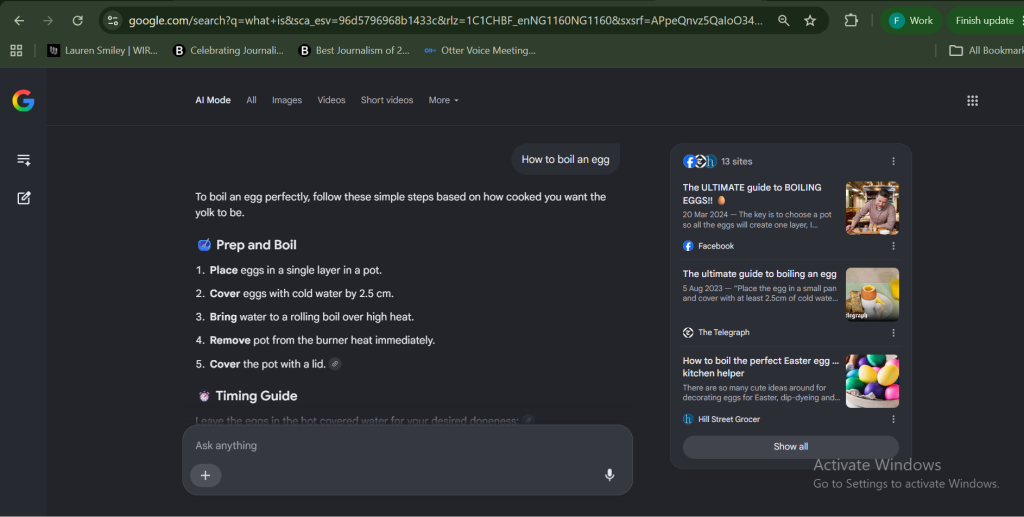This screenshot has height=517, width=1024.
Task: Click step 'Remove pot from the burner heat immediately.'
Action: (322, 341)
